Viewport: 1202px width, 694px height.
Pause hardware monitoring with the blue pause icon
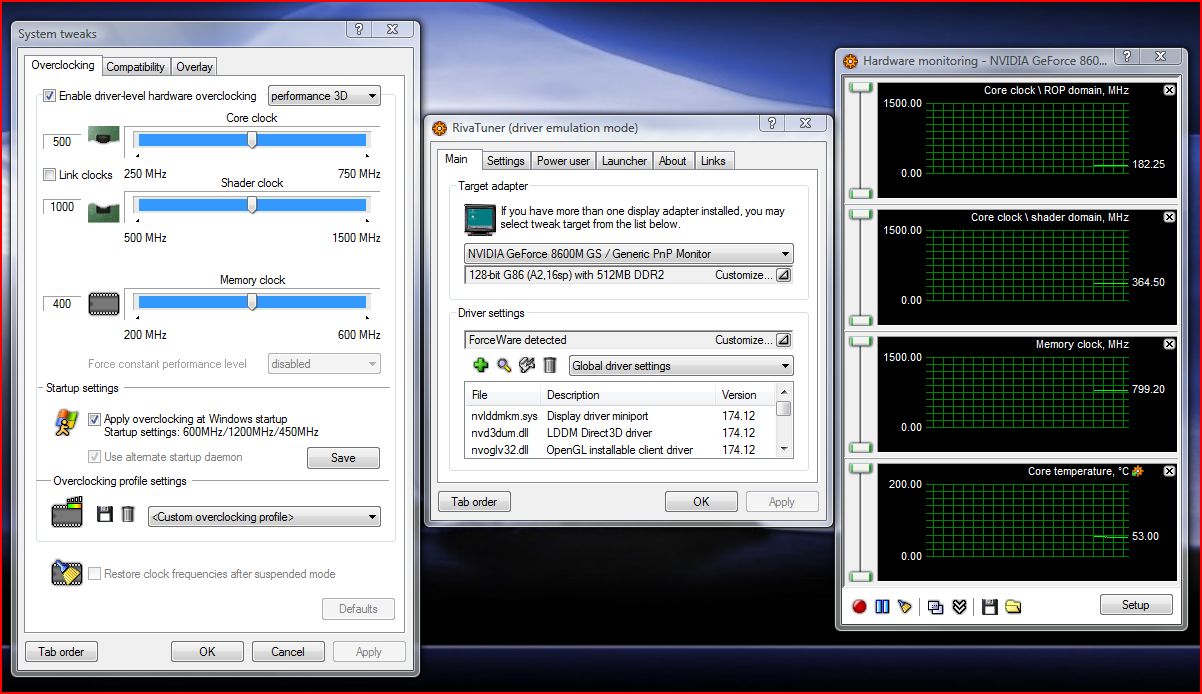coord(882,606)
